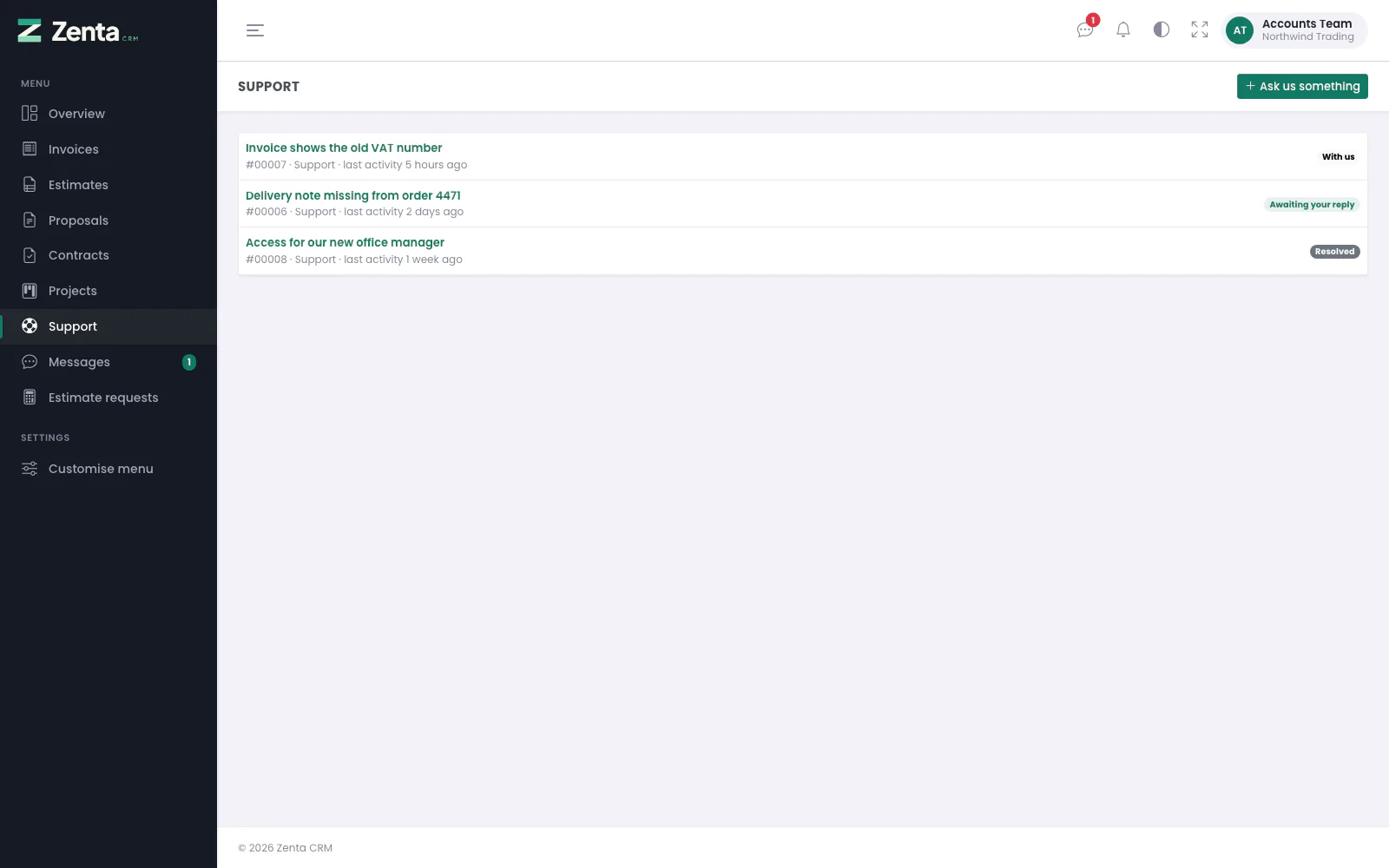The image size is (1389, 868).
Task: Open Messages label in the sidebar
Action: click(x=79, y=362)
